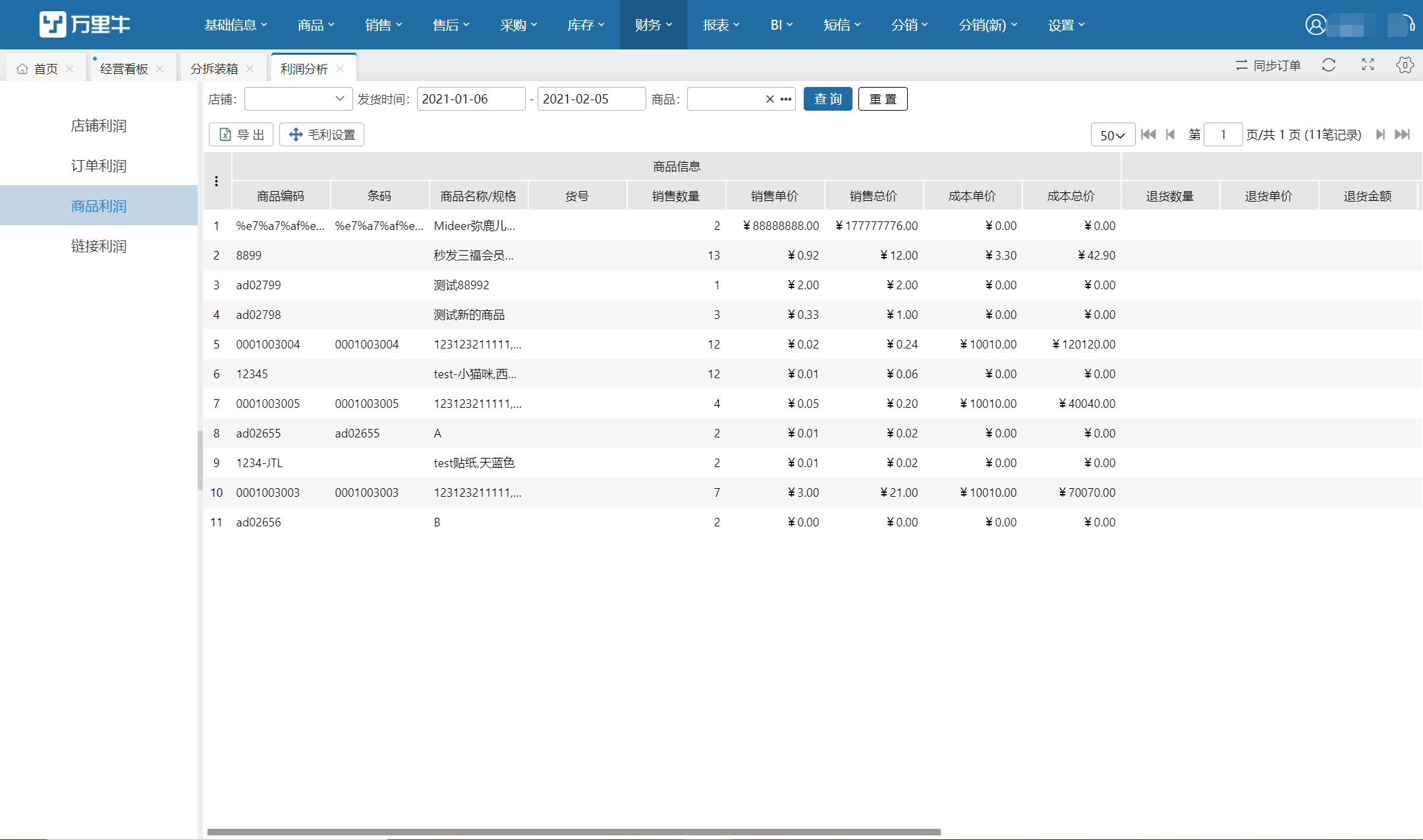Expand the 库存 menu
Image resolution: width=1423 pixels, height=840 pixels.
[x=586, y=24]
